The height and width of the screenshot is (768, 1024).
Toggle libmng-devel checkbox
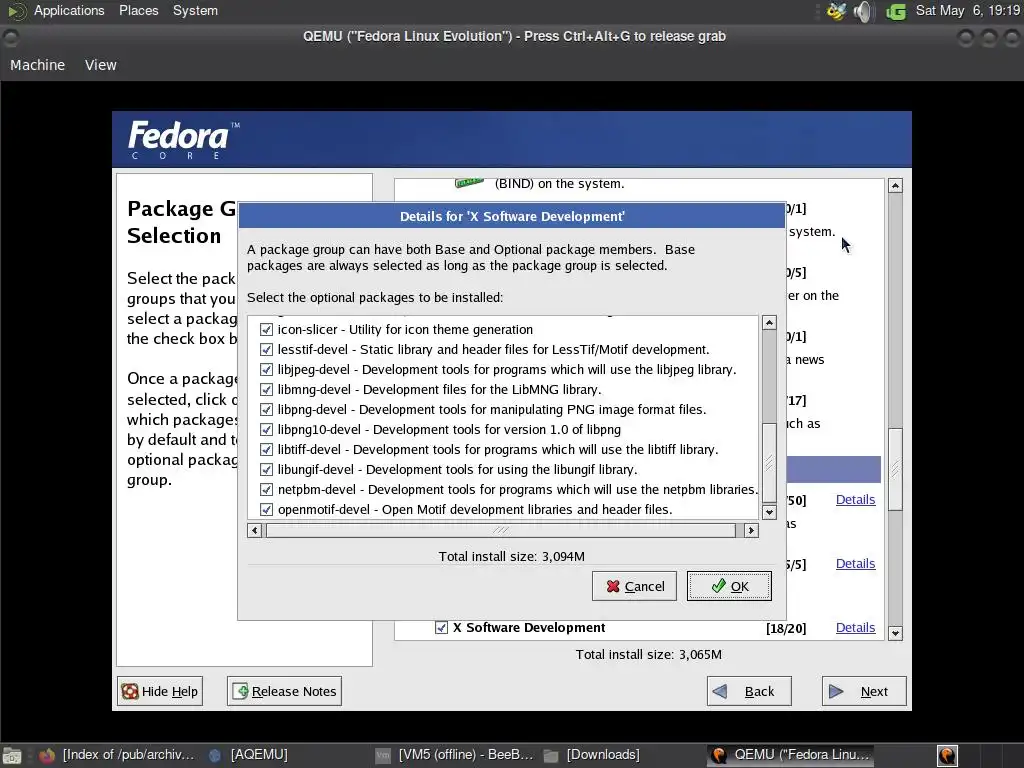[x=266, y=389]
